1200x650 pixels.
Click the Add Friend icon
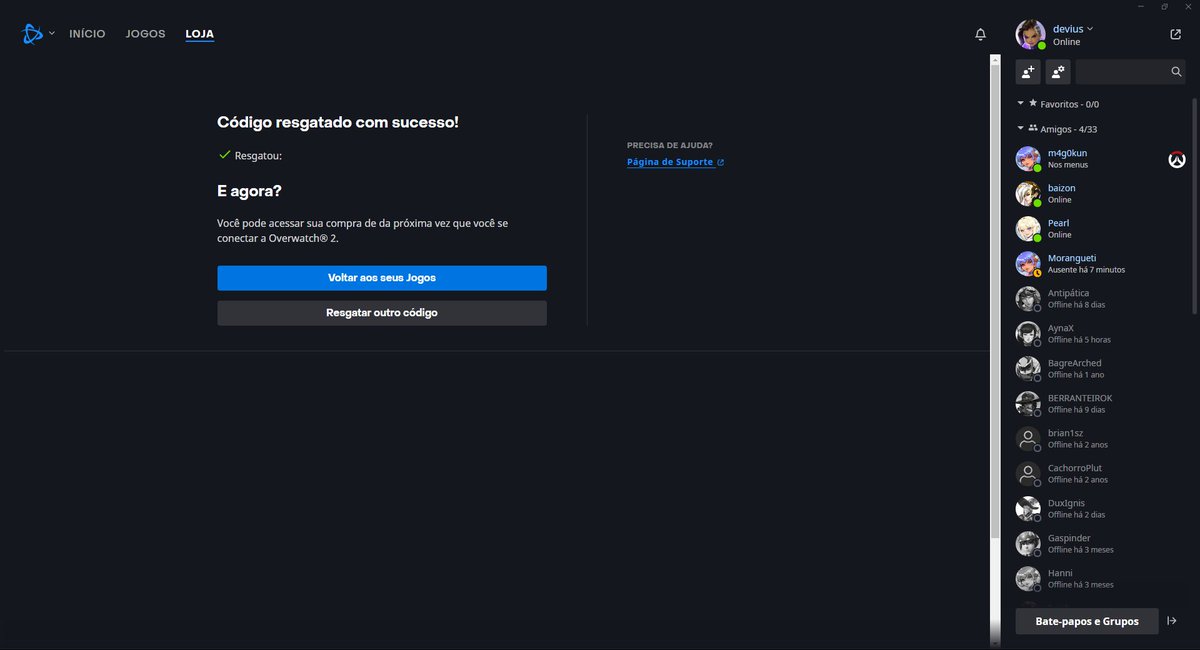[x=1028, y=72]
